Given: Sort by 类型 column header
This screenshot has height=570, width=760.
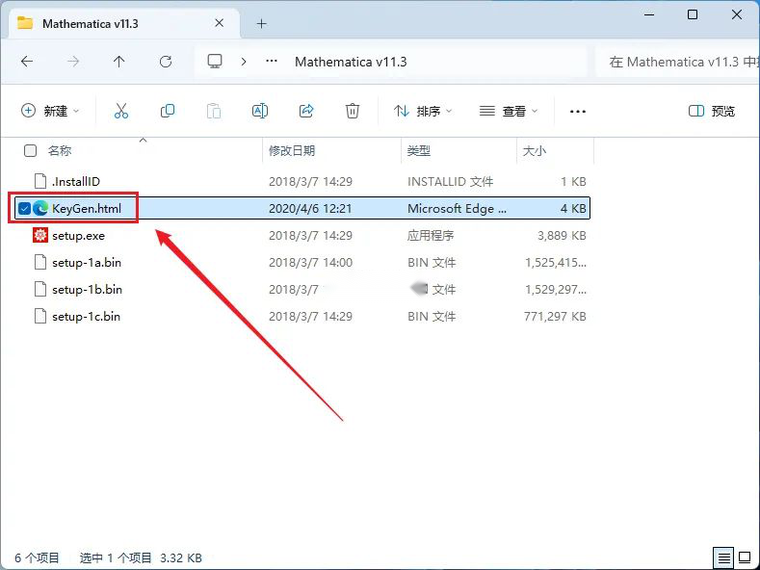Looking at the screenshot, I should 419,151.
